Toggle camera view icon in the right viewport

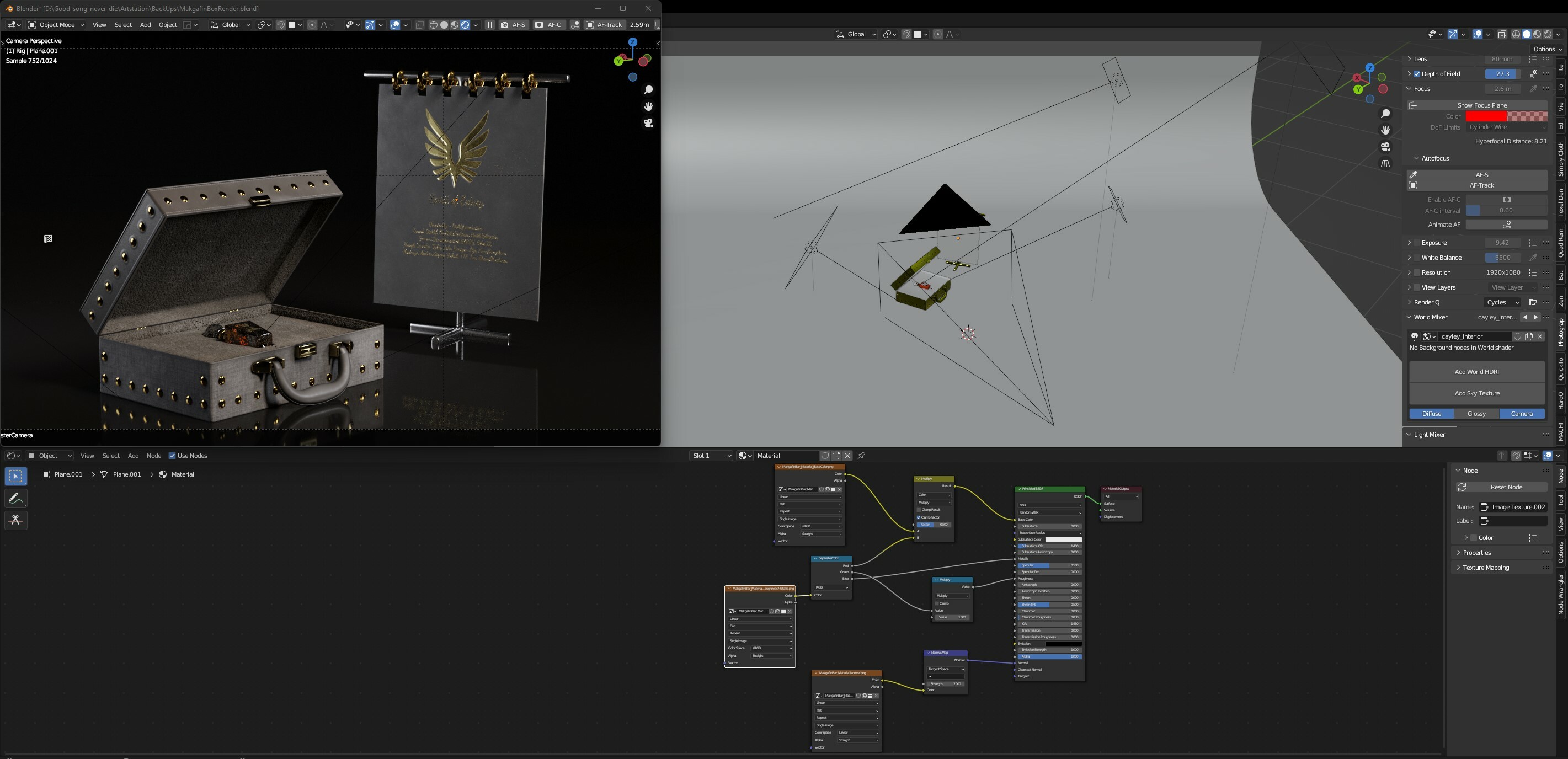[x=1385, y=147]
